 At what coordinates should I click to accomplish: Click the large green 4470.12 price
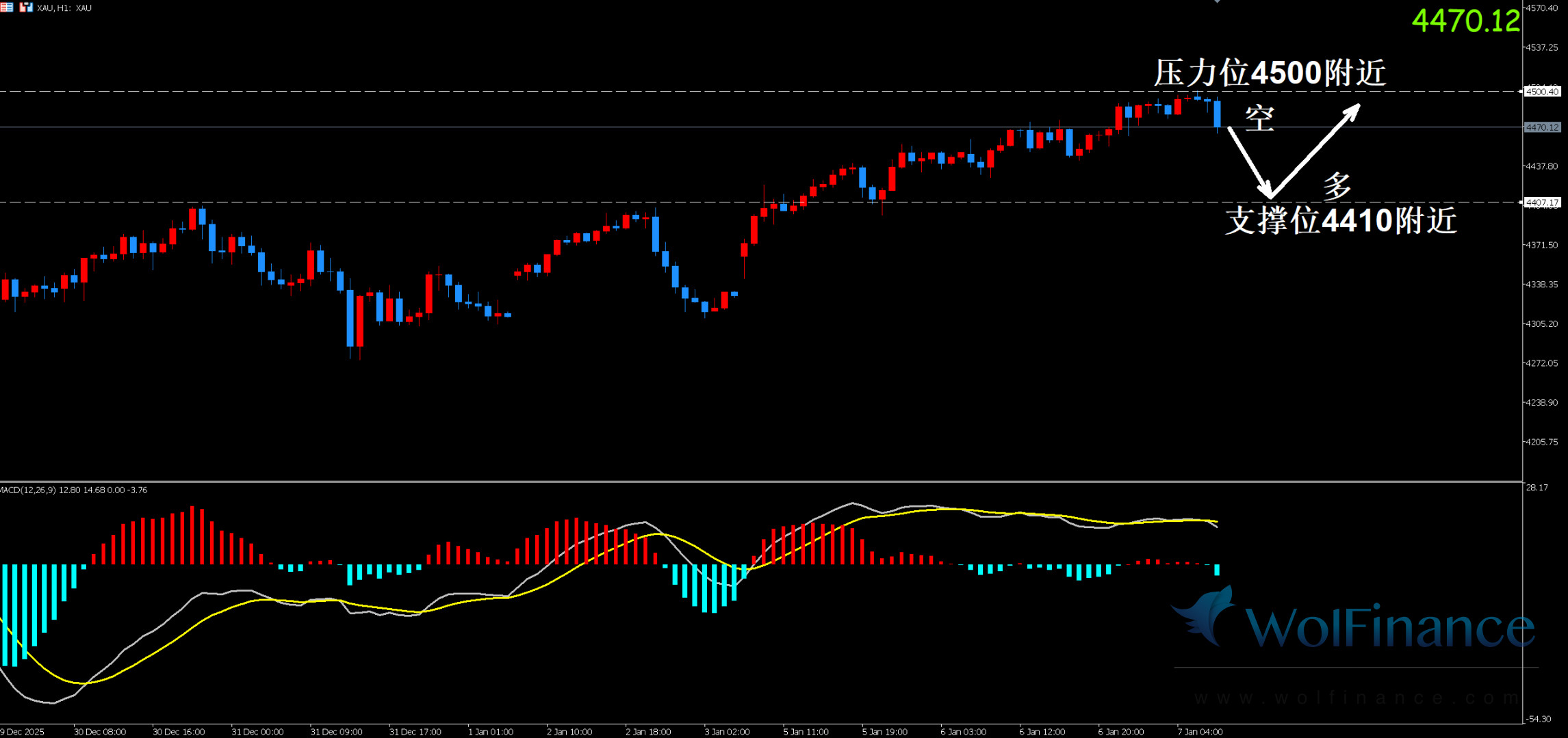click(x=1465, y=21)
